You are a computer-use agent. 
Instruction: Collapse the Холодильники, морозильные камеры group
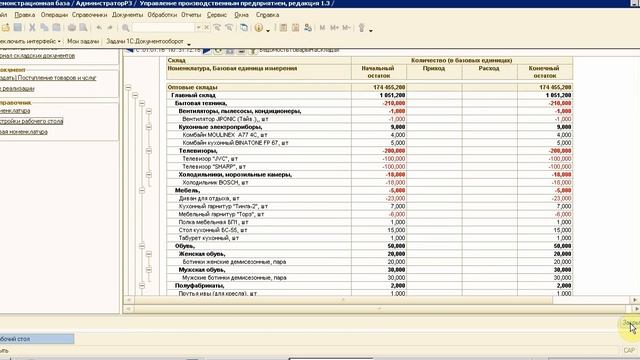(149, 175)
